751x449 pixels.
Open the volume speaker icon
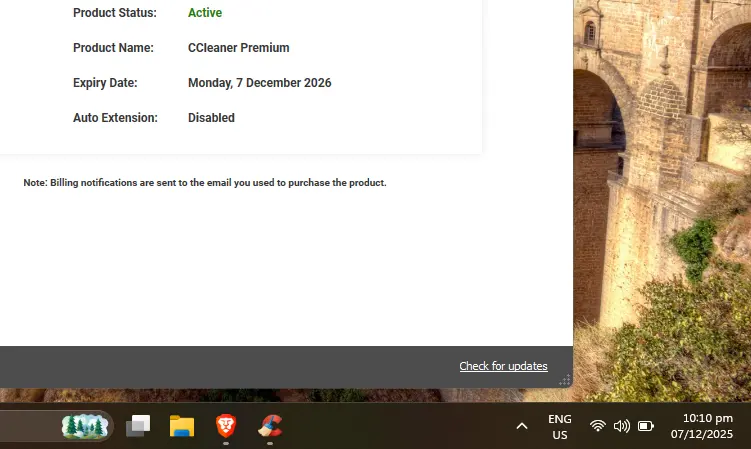pyautogui.click(x=622, y=426)
